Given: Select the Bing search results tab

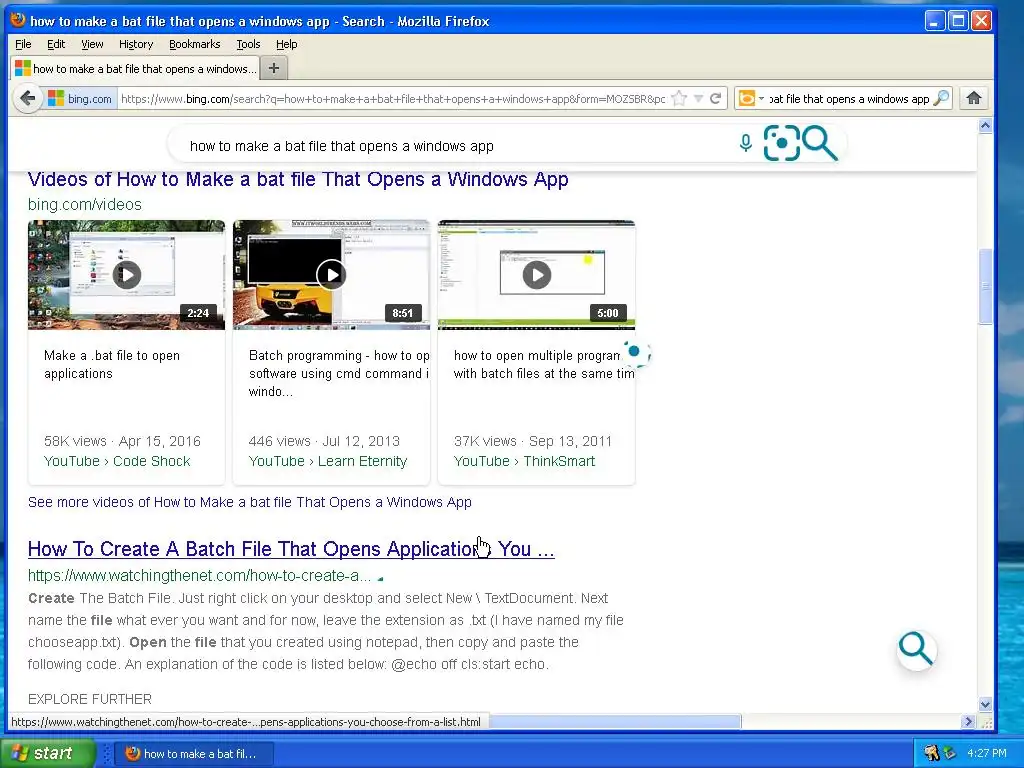Looking at the screenshot, I should (135, 69).
